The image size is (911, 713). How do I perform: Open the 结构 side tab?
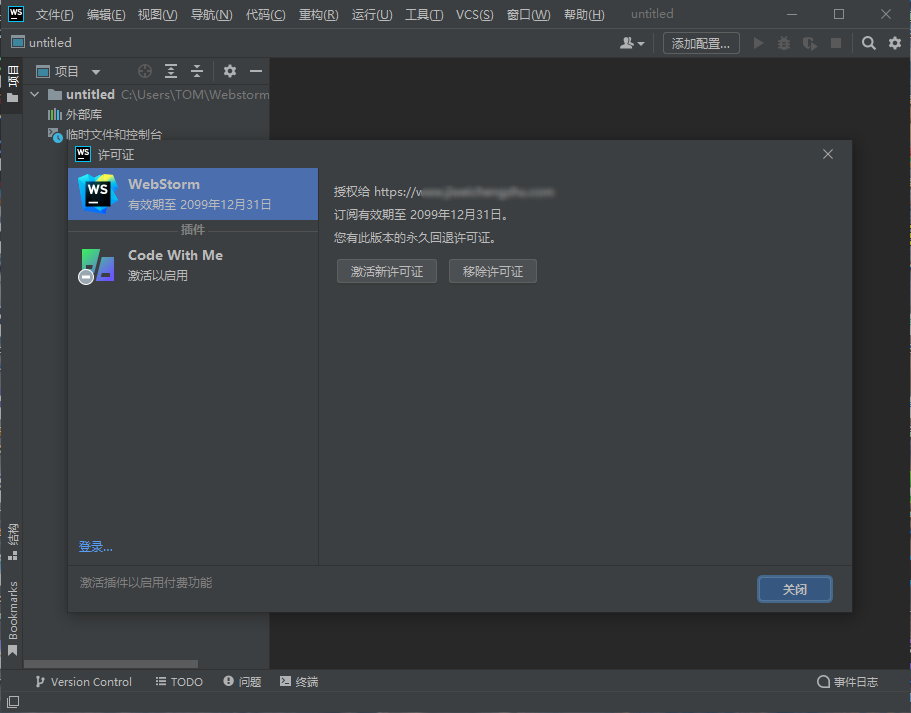[x=12, y=542]
